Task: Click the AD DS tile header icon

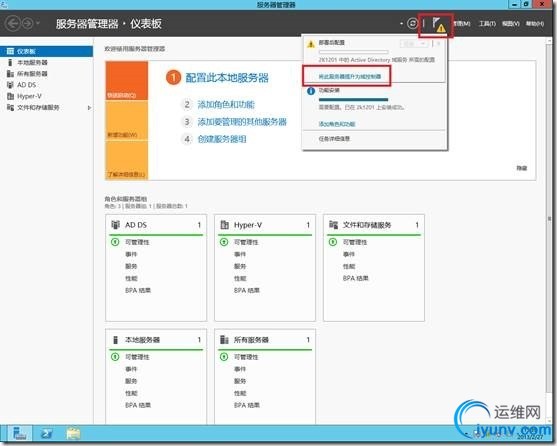Action: [x=115, y=225]
